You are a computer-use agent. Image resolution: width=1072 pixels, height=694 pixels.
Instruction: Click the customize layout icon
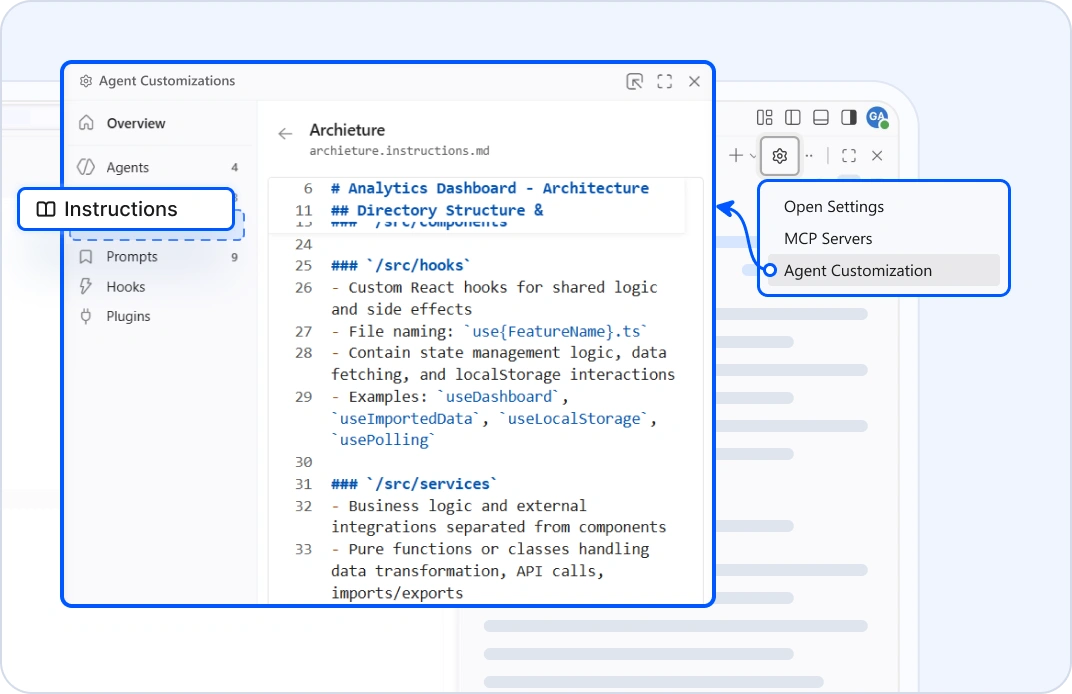(x=764, y=118)
